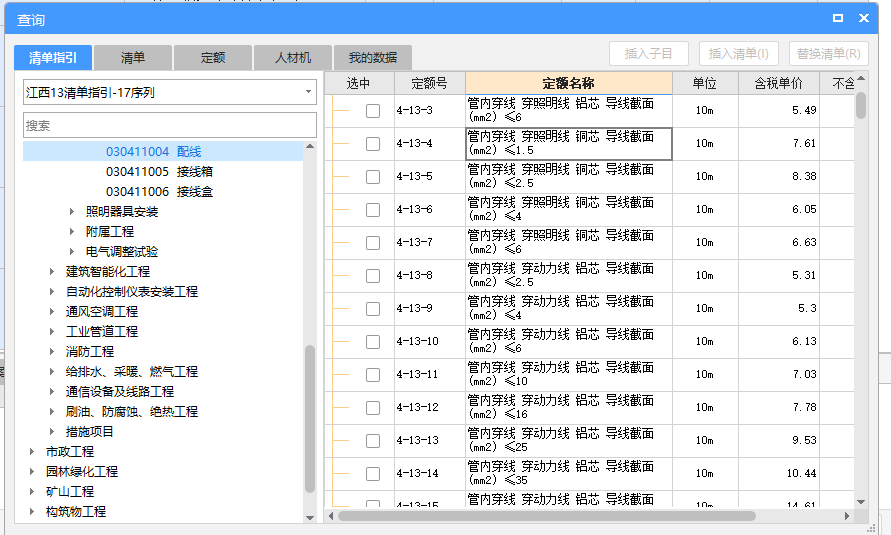The image size is (891, 535).
Task: Expand 自动化控制仪表安装工程 node
Action: (52, 291)
